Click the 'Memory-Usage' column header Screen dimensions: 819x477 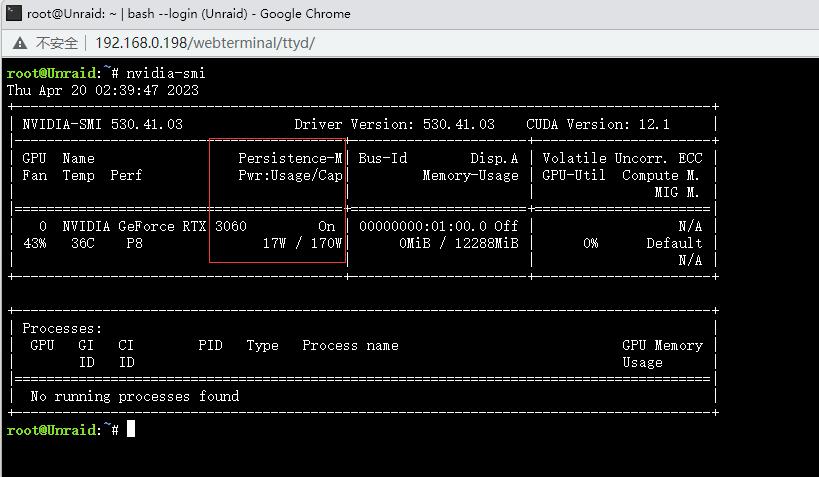pyautogui.click(x=471, y=176)
